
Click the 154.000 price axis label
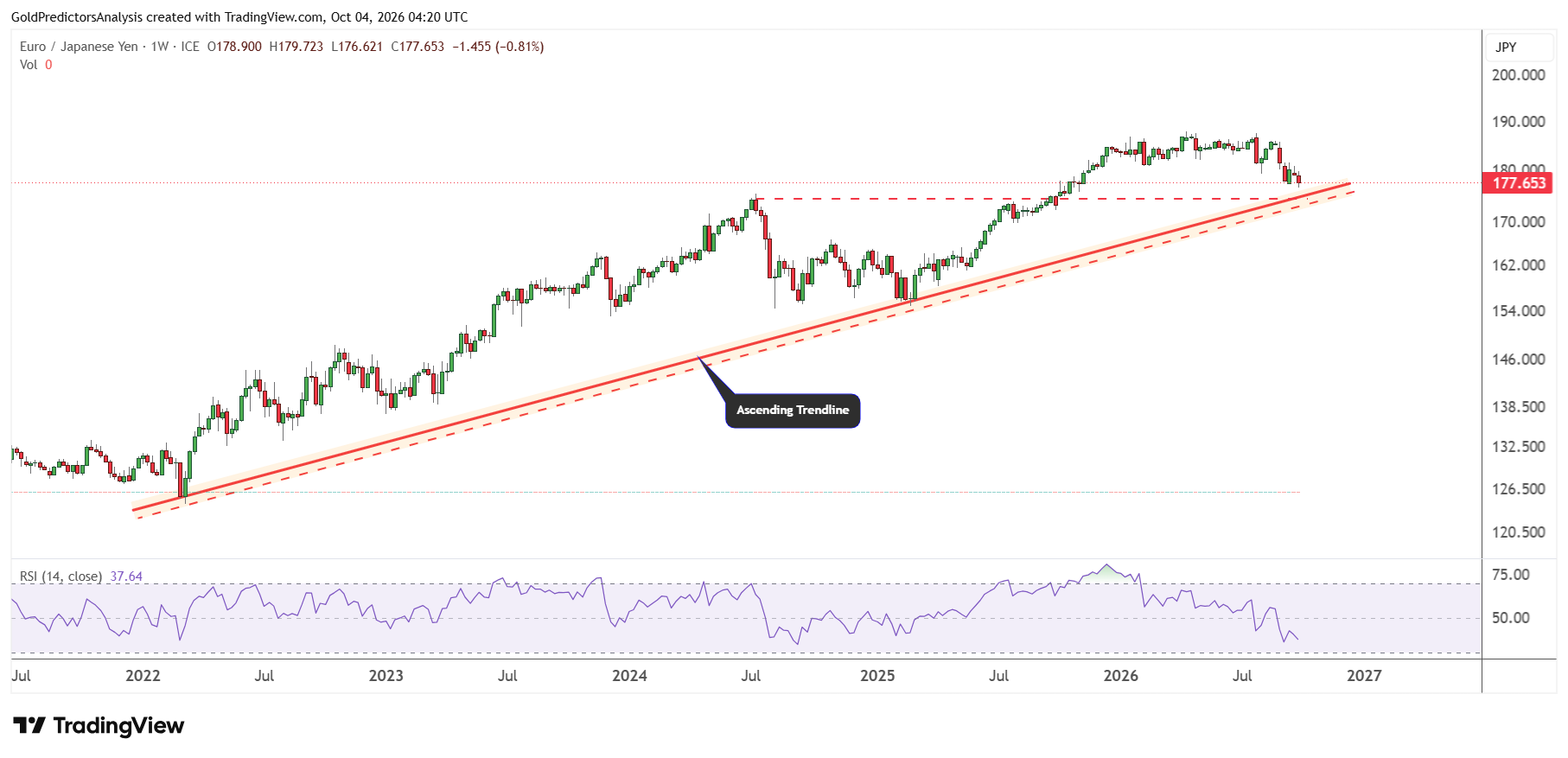click(x=1519, y=311)
